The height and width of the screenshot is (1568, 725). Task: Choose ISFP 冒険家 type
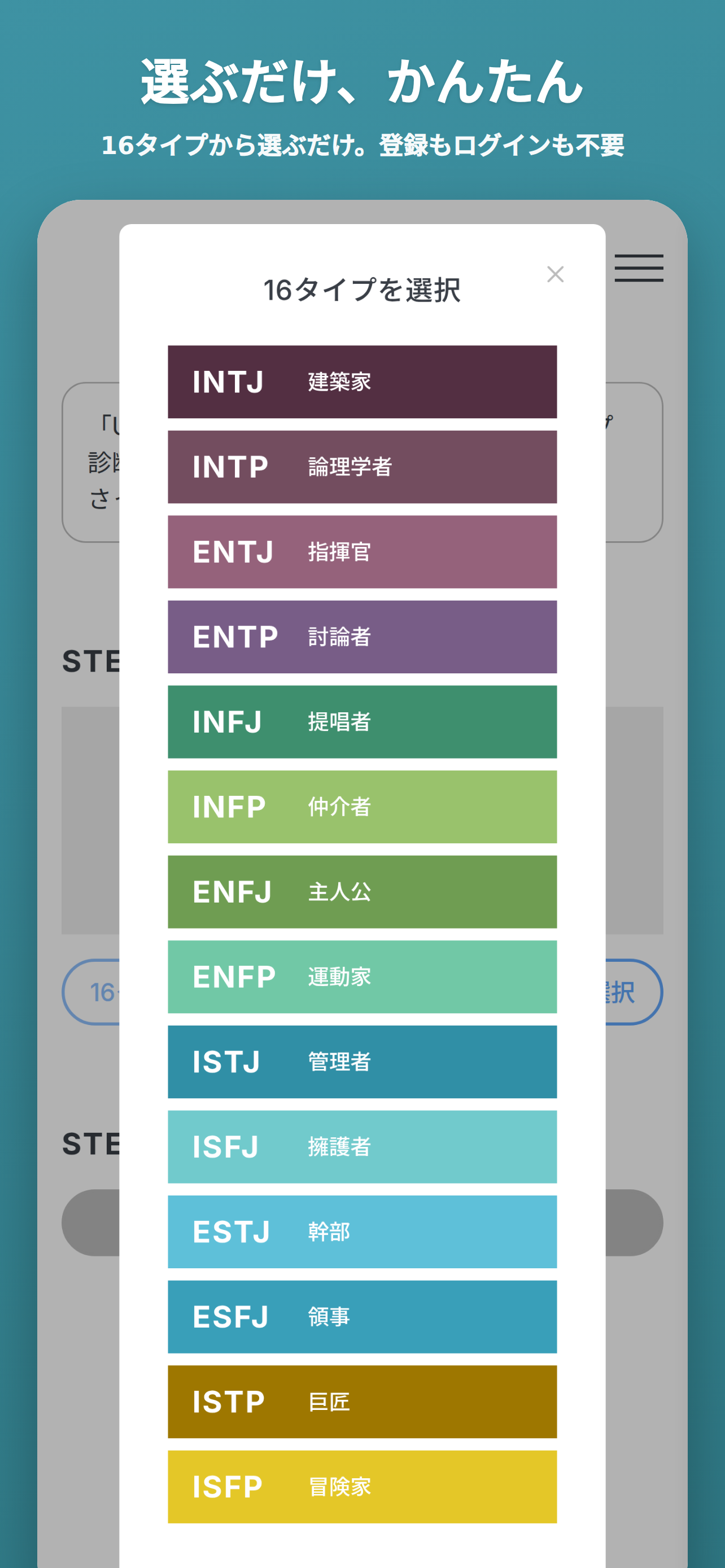point(362,1487)
